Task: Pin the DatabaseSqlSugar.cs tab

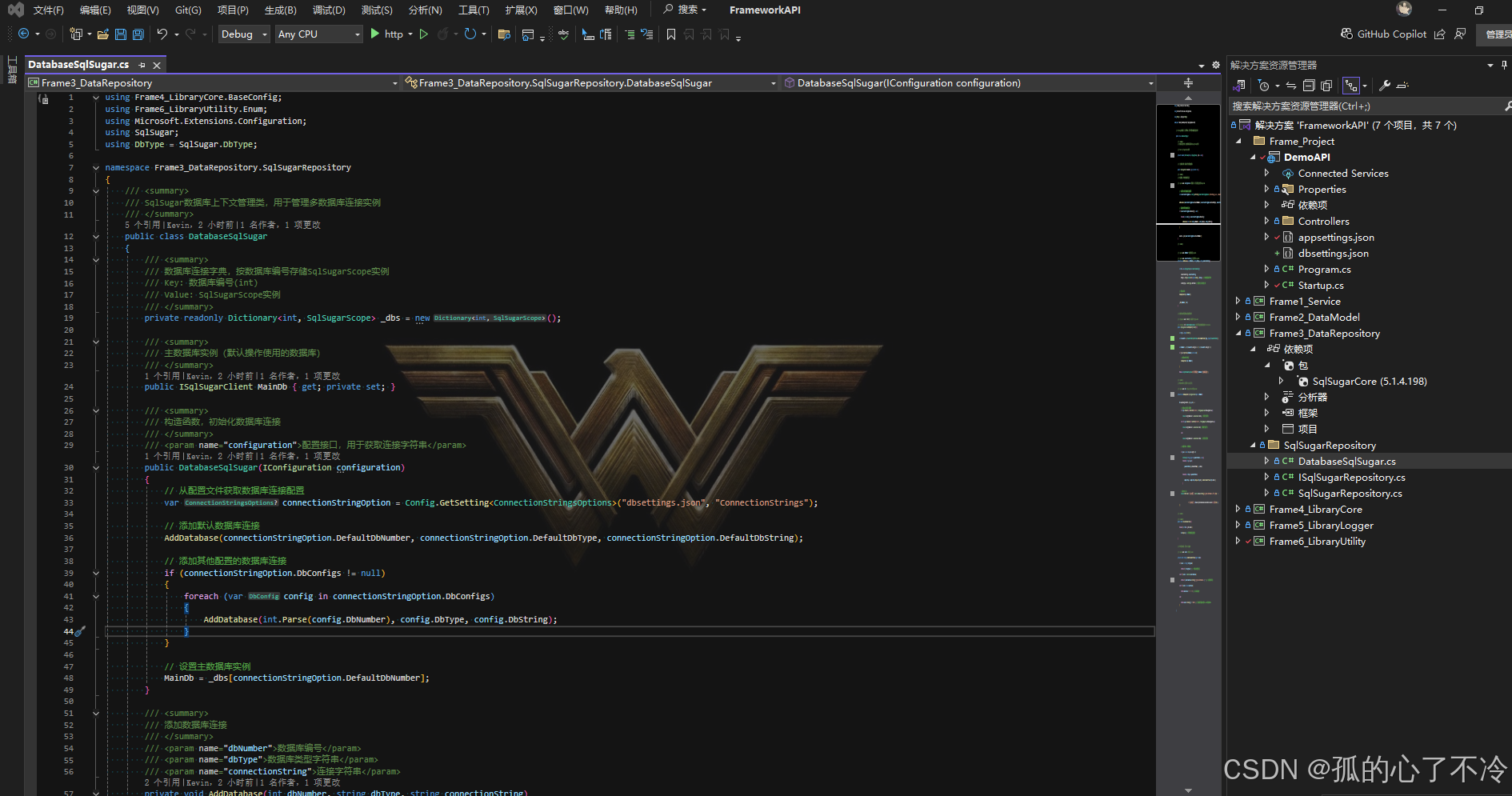Action: coord(142,65)
